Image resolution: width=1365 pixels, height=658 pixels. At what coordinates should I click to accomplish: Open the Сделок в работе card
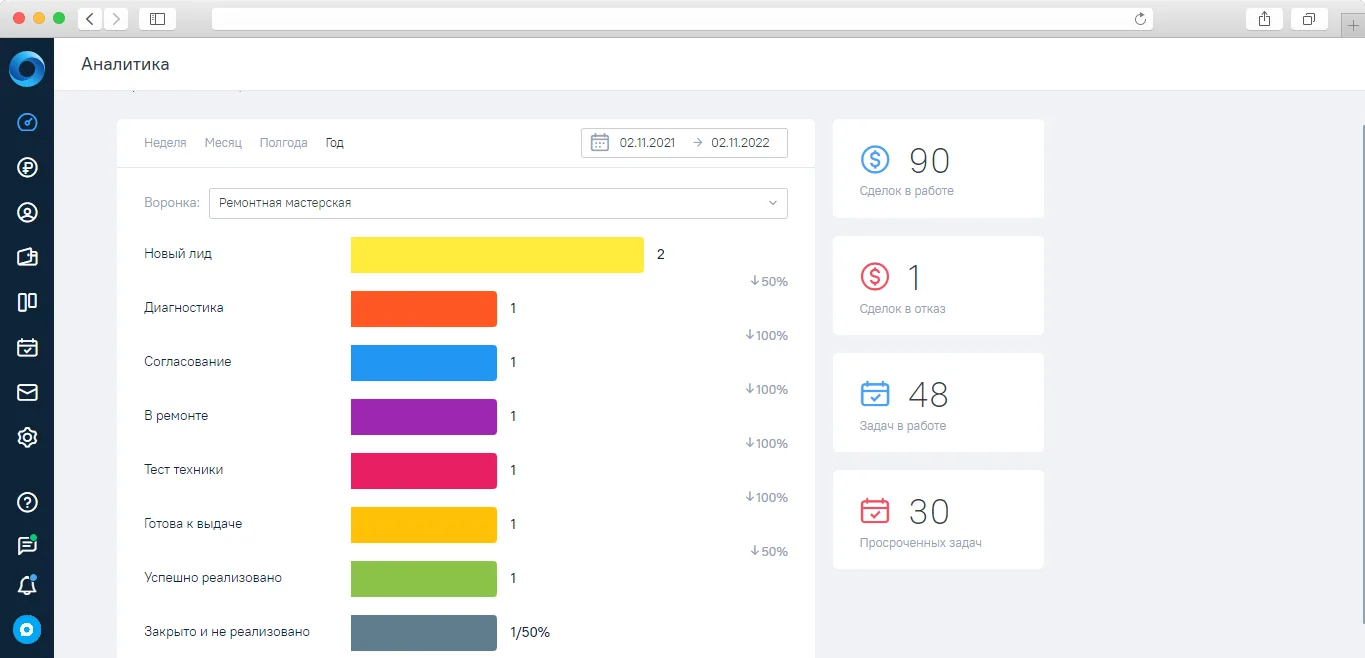click(938, 169)
